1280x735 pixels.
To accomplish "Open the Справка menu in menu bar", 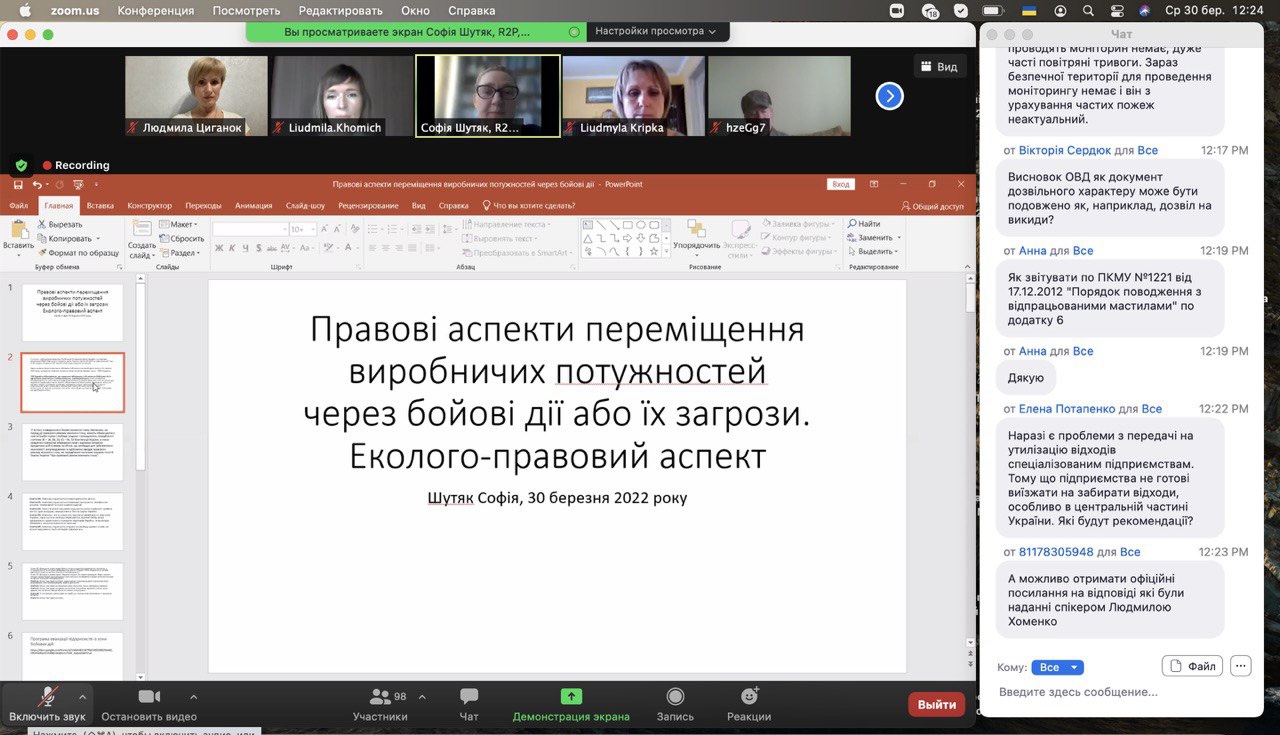I will point(471,10).
